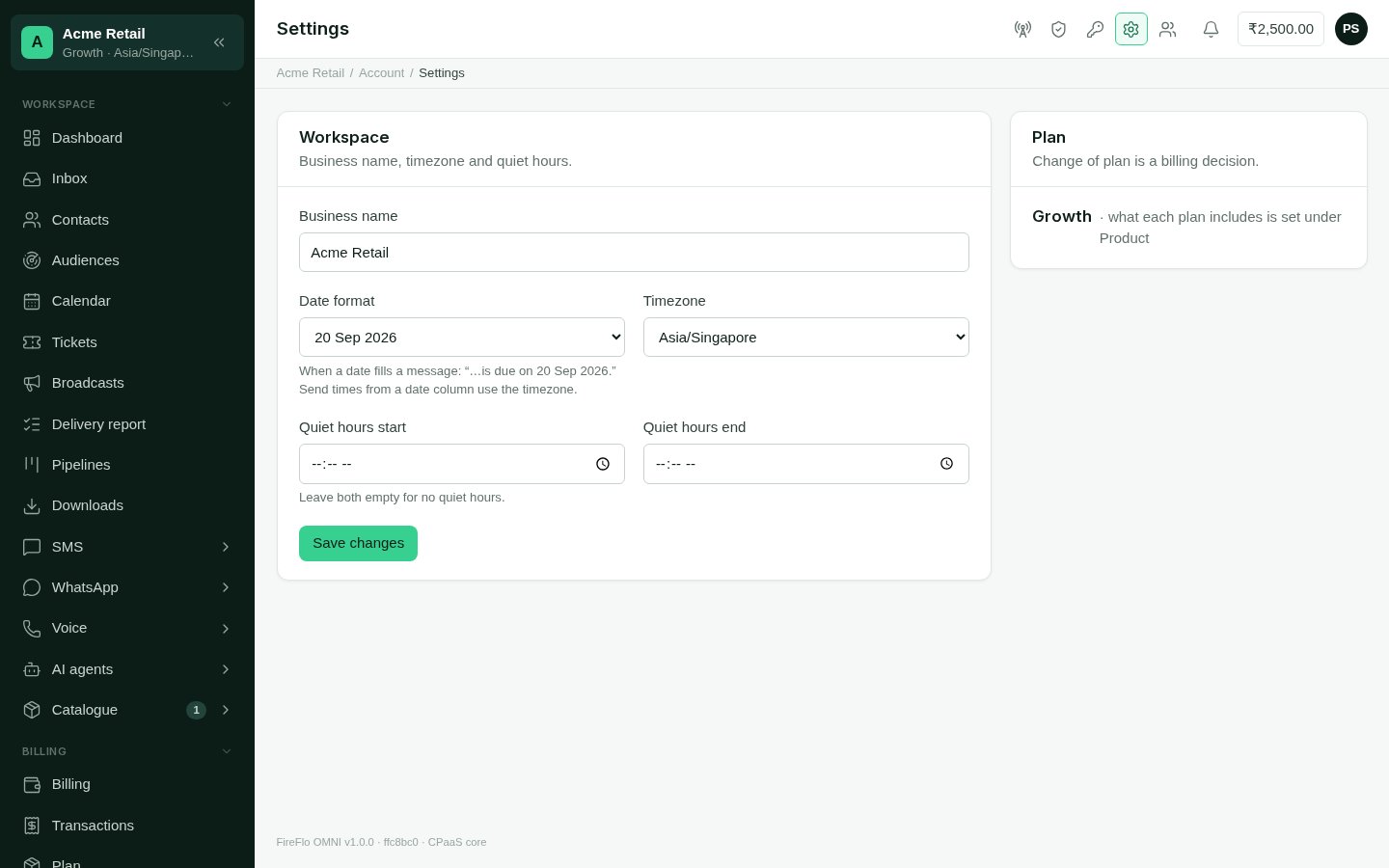Screen dimensions: 1389x868
Task: Click Account breadcrumb link
Action: [381, 73]
